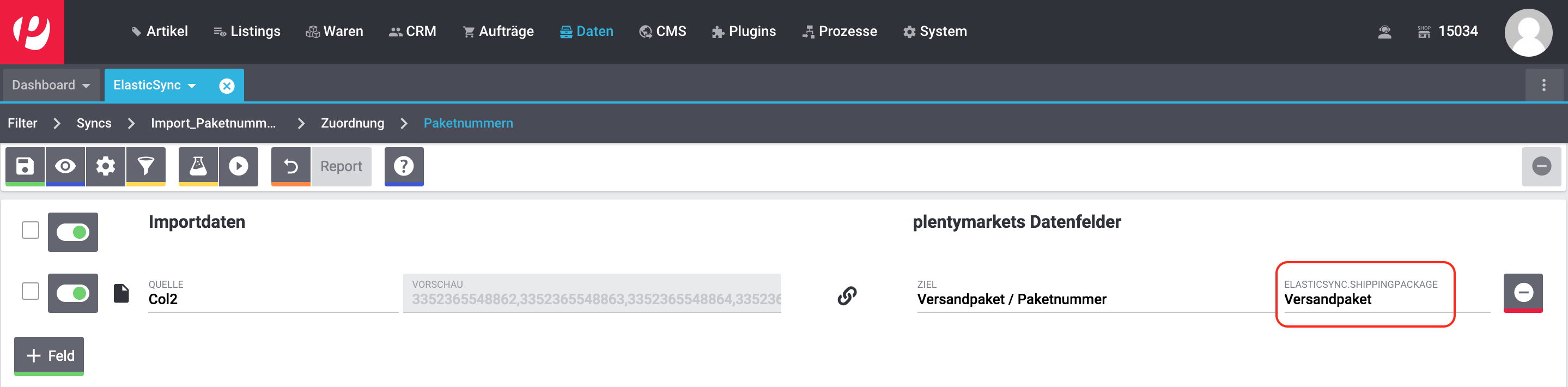The width and height of the screenshot is (1568, 387).
Task: Click the chain link mapping icon
Action: click(847, 295)
